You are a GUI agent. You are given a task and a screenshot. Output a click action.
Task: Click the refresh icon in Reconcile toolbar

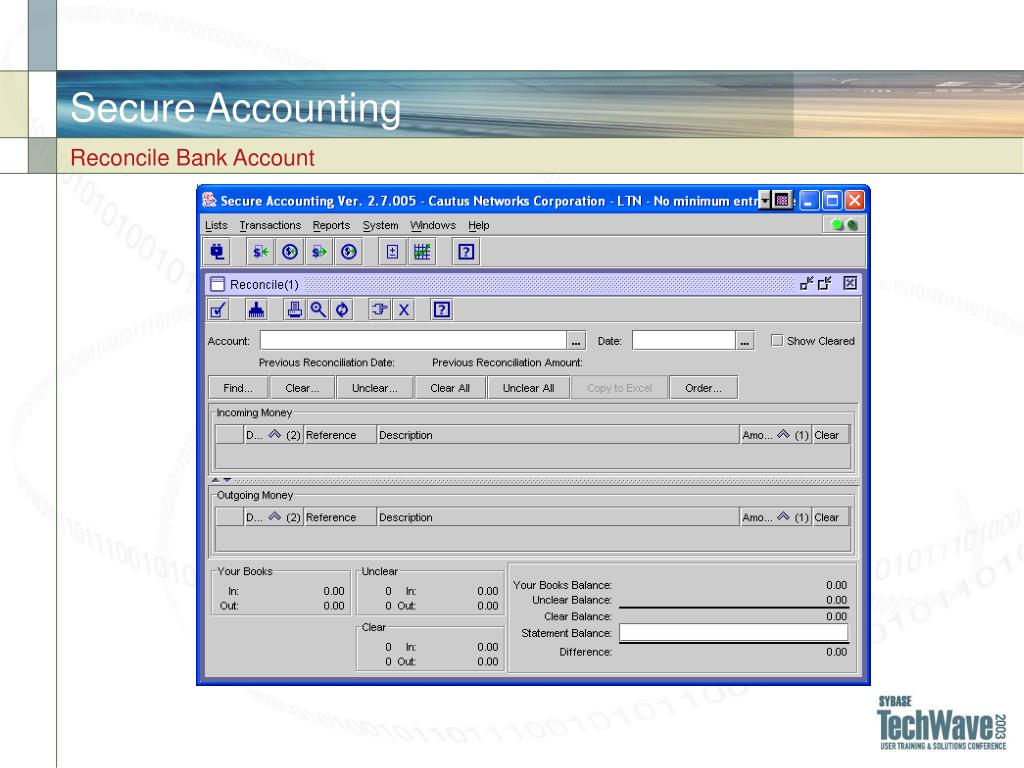[342, 310]
